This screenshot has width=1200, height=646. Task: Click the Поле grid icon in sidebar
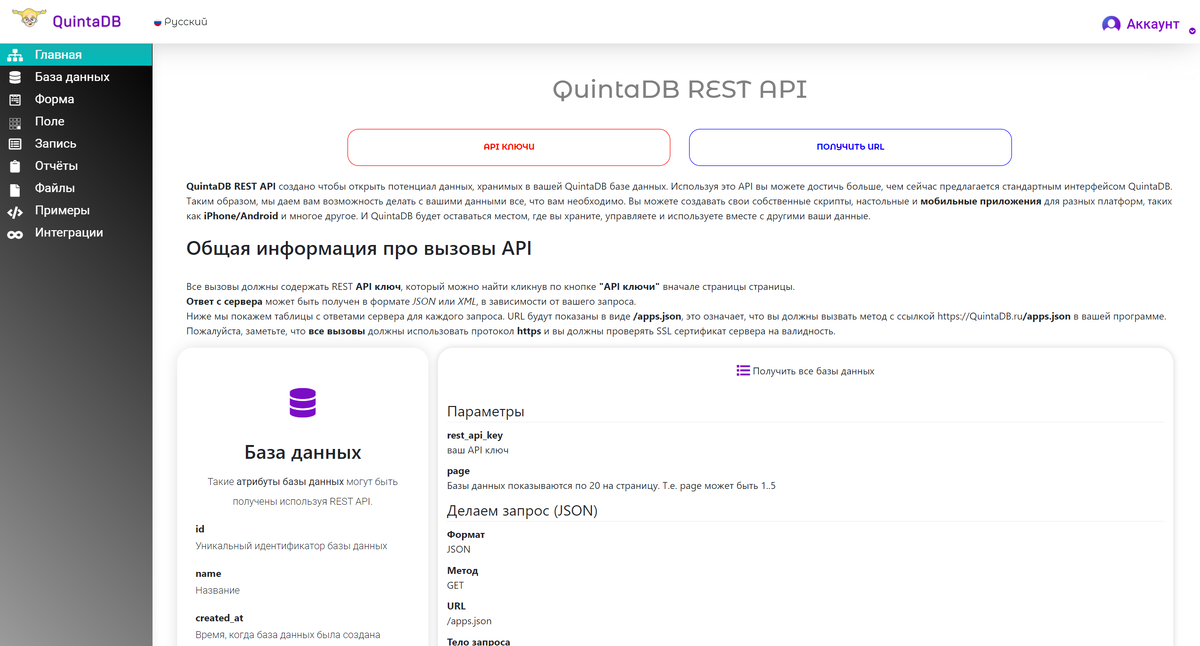pyautogui.click(x=15, y=122)
